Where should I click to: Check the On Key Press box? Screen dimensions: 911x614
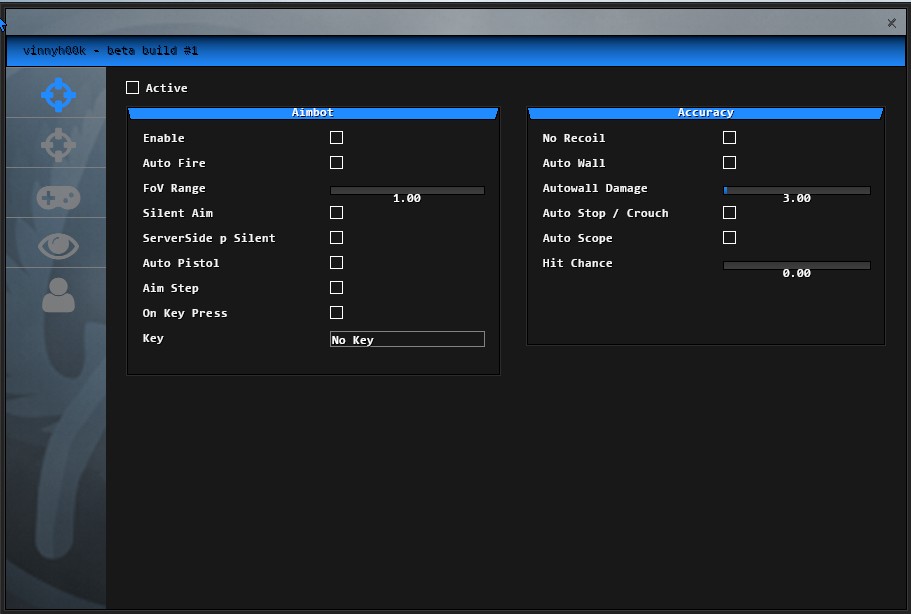click(x=337, y=313)
